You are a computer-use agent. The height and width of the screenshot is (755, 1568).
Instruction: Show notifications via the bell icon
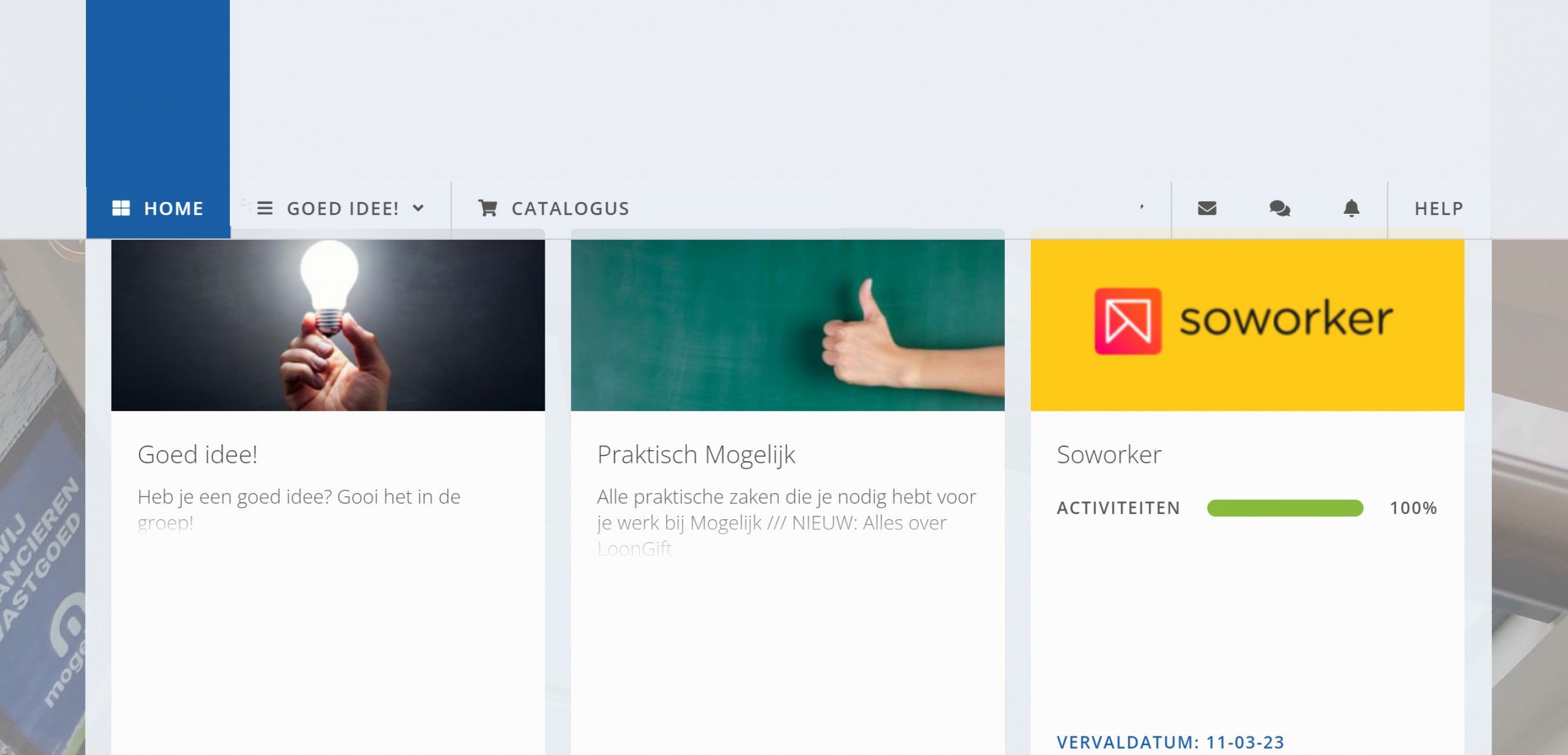[1351, 208]
